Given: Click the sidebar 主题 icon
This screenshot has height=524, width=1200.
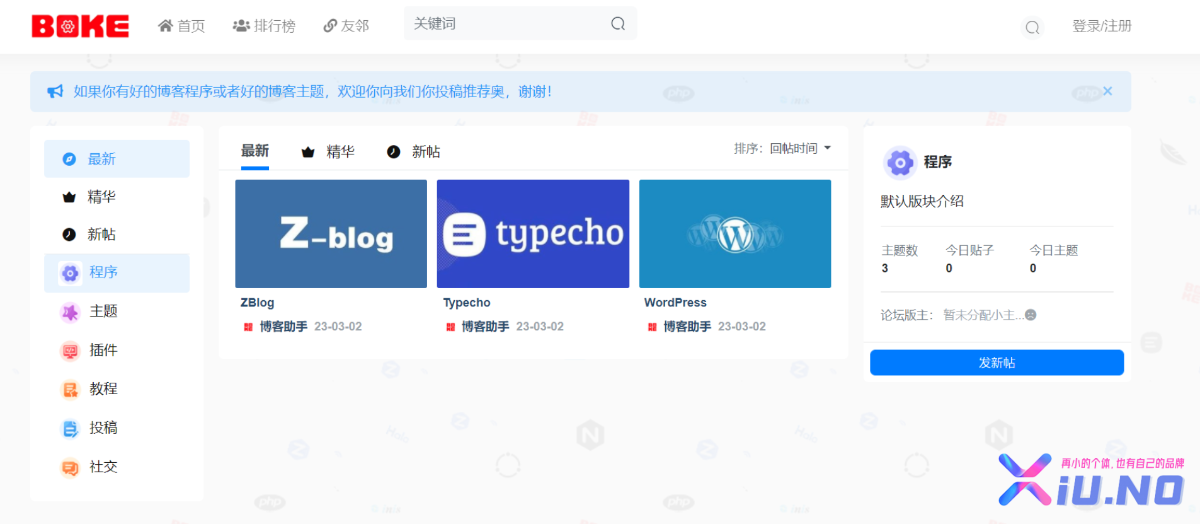Looking at the screenshot, I should 70,312.
